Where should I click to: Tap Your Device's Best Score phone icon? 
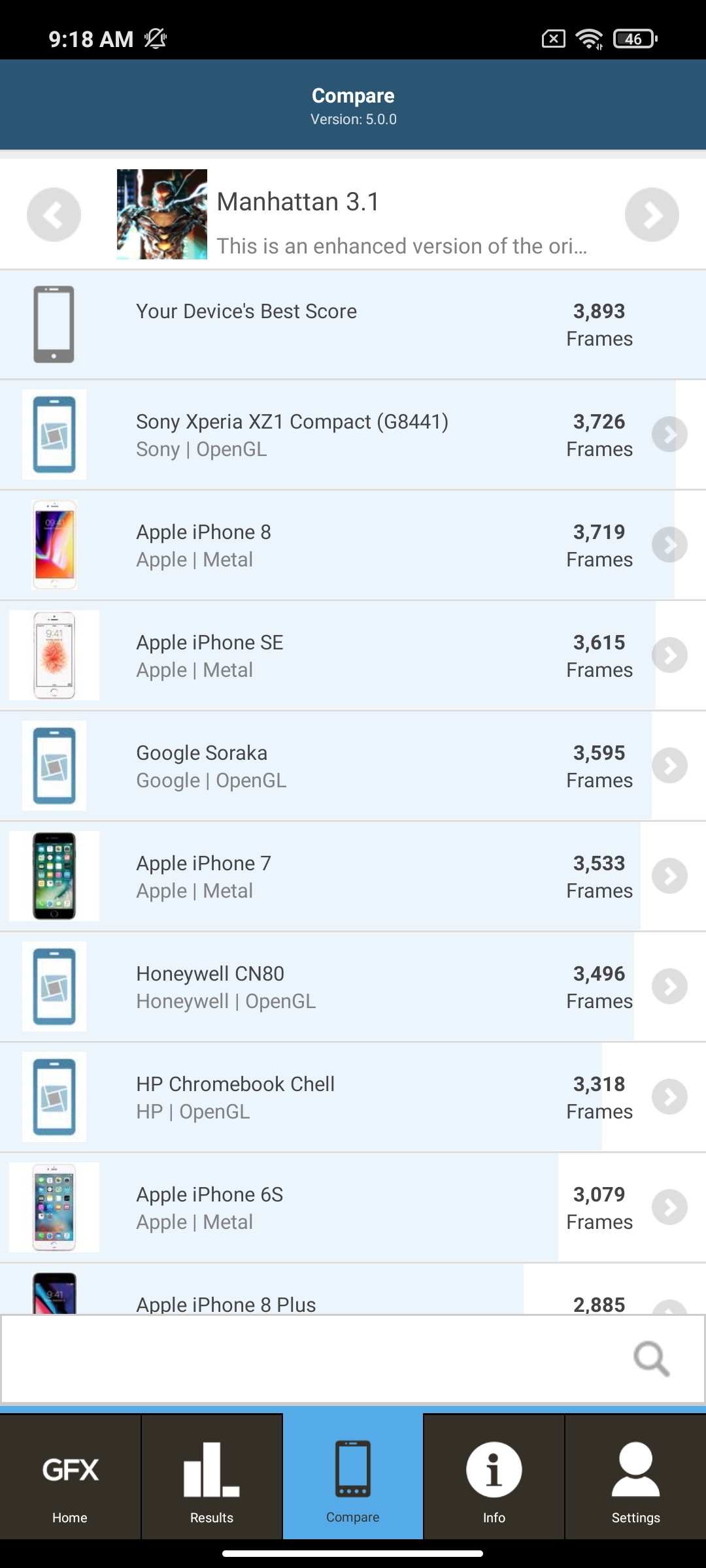pos(54,324)
